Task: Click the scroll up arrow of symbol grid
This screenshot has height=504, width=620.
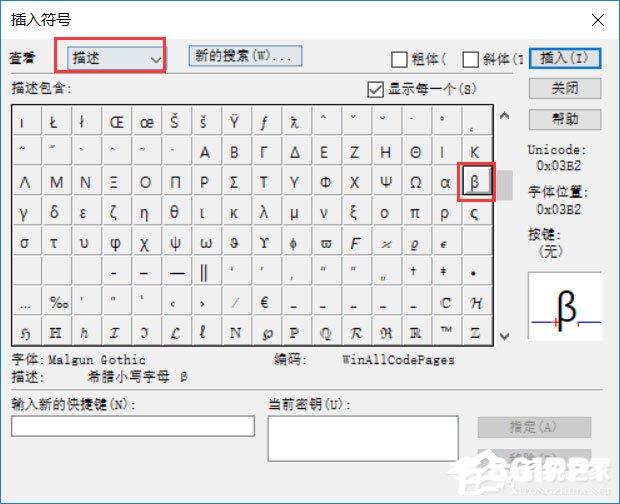Action: (504, 115)
